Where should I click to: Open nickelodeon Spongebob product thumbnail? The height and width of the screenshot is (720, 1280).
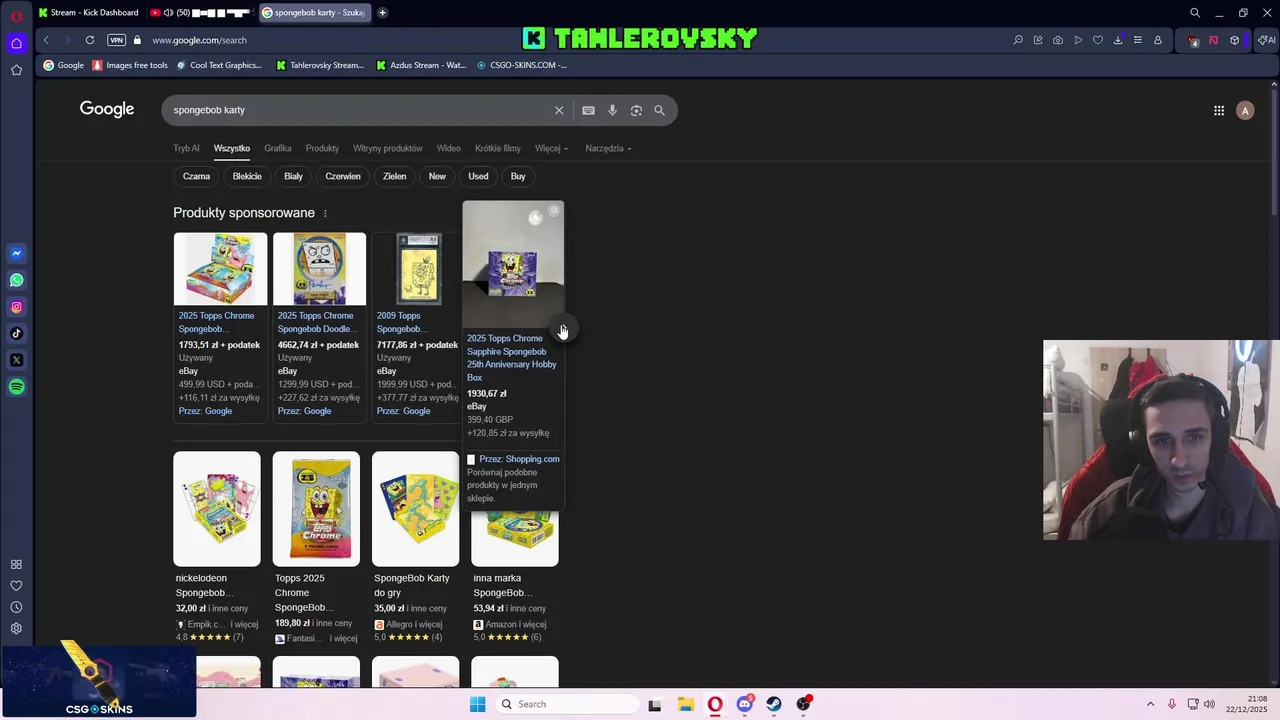217,509
